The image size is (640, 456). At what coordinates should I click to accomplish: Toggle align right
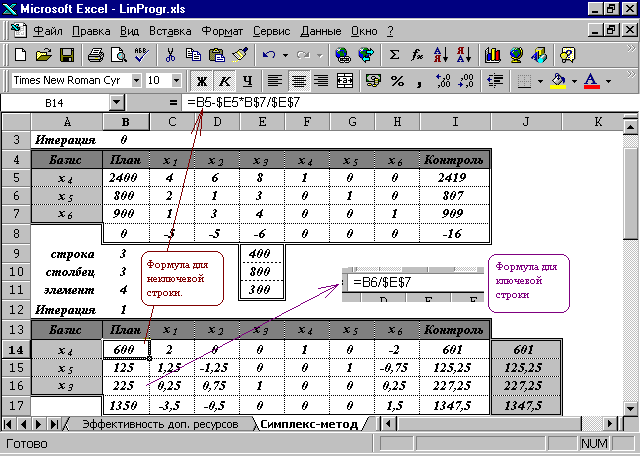click(322, 80)
